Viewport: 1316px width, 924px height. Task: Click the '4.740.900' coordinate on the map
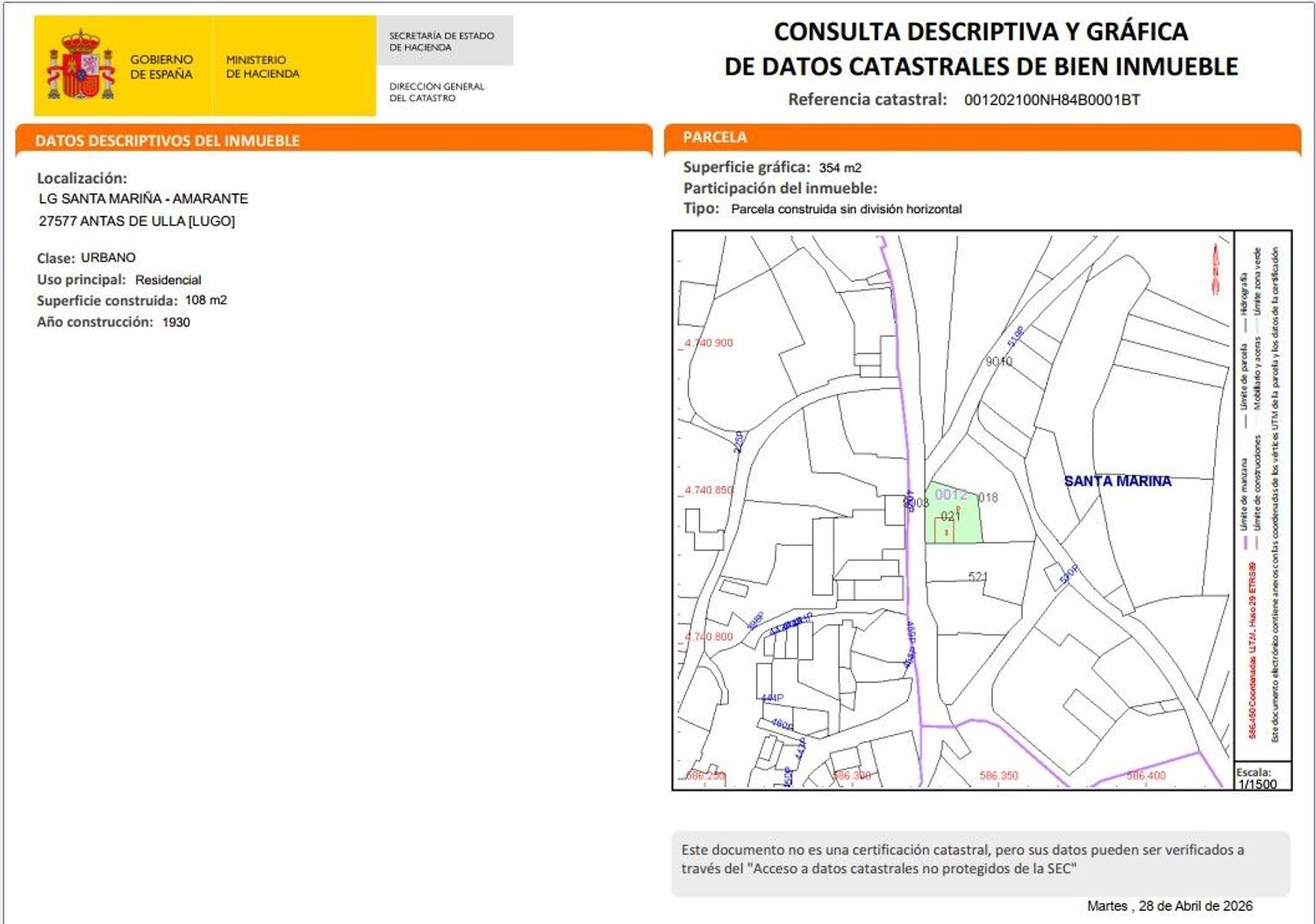(709, 343)
